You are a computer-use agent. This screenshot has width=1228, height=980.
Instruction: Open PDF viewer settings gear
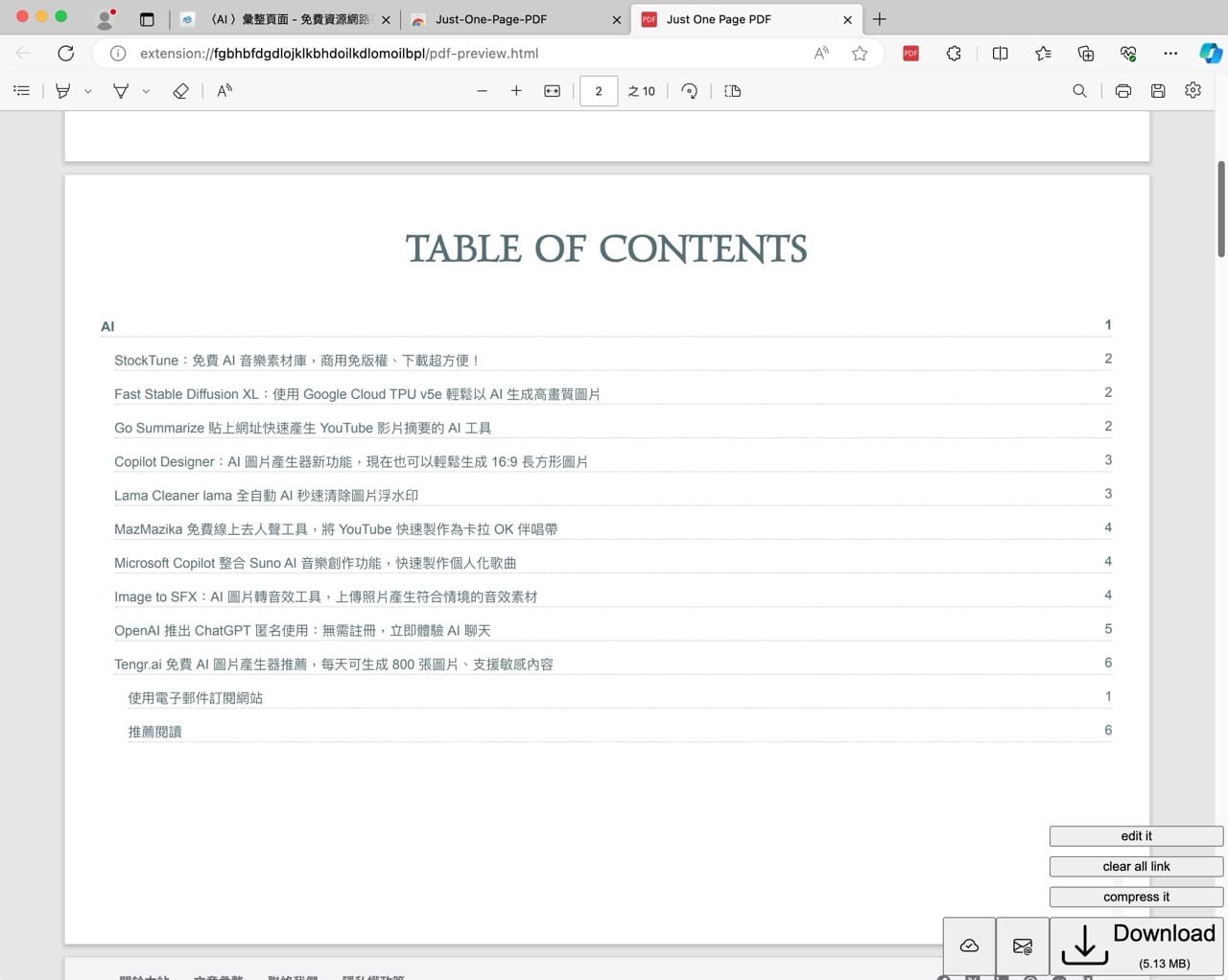[1193, 90]
